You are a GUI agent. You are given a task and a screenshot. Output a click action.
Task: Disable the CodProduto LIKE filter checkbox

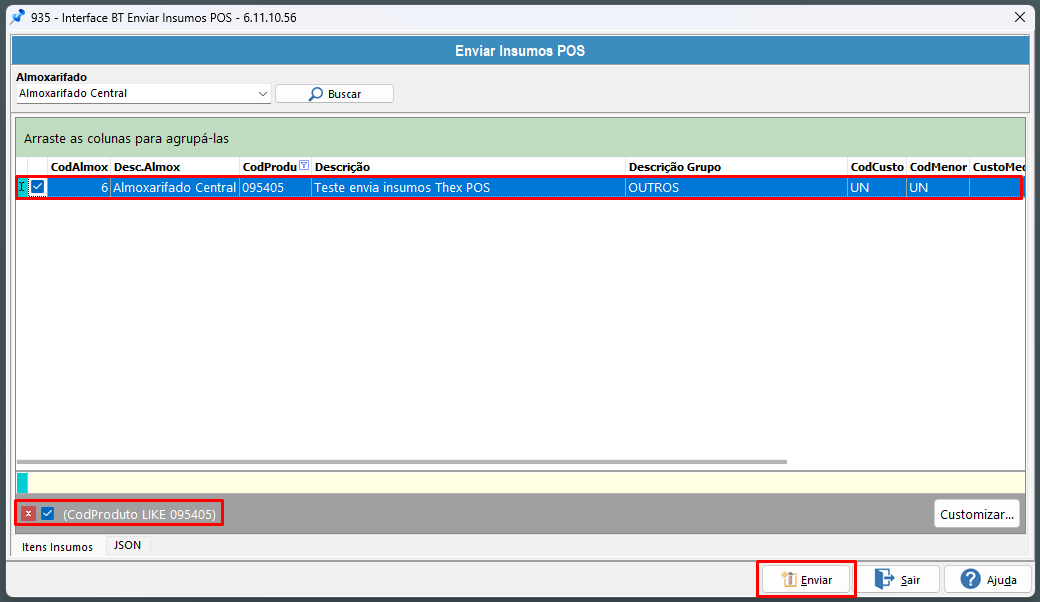tap(47, 514)
